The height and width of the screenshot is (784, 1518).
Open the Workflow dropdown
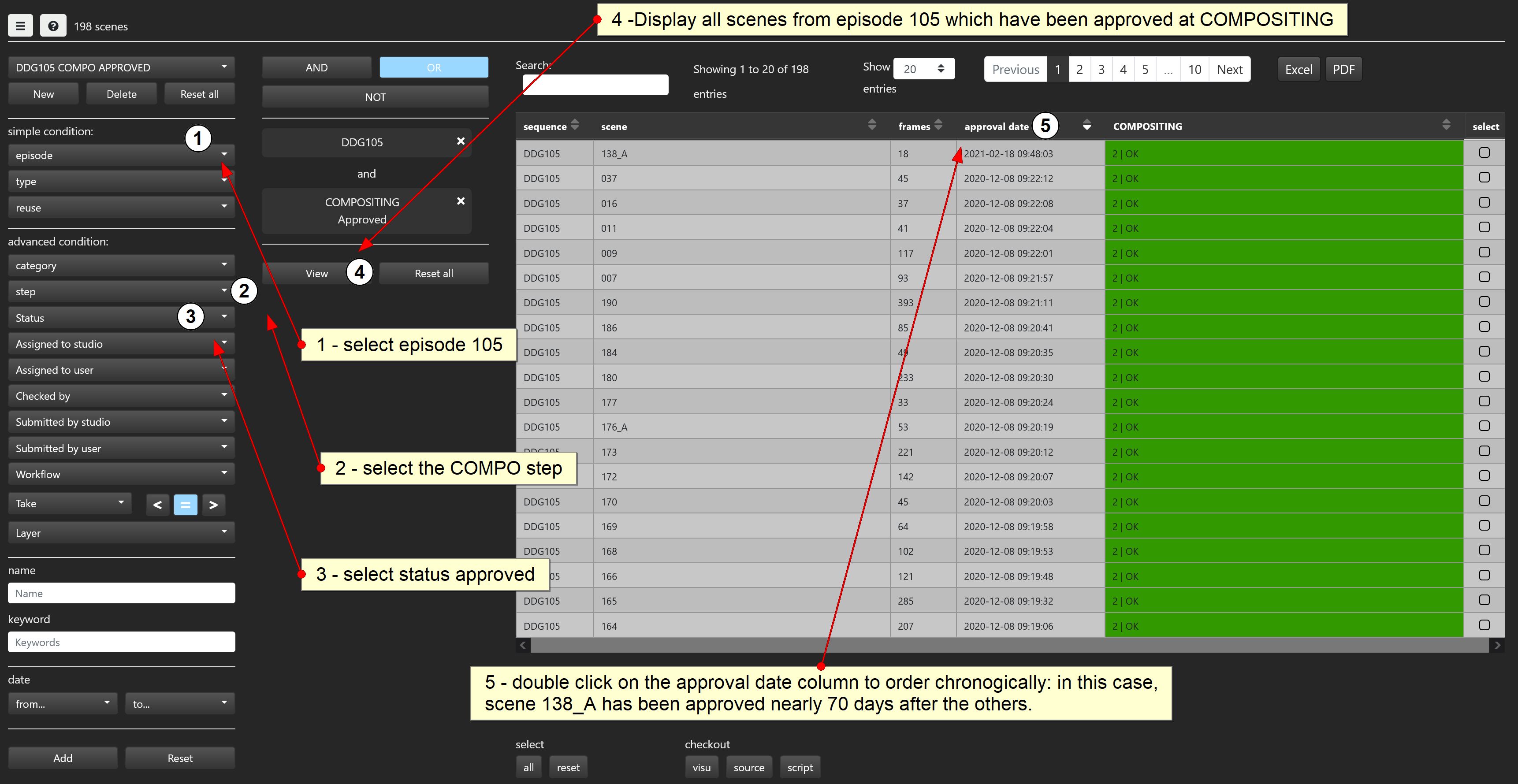pos(120,474)
